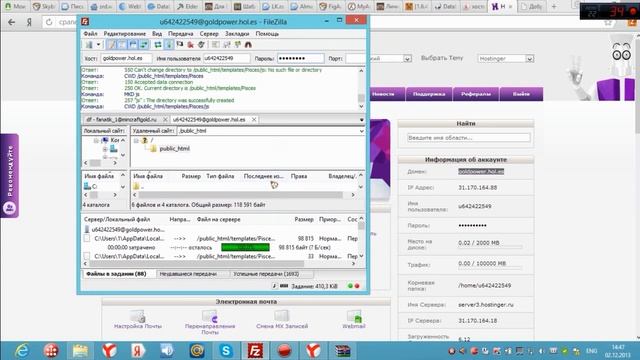Open the FileZilla Site Manager icon
640x360 pixels.
[89, 44]
